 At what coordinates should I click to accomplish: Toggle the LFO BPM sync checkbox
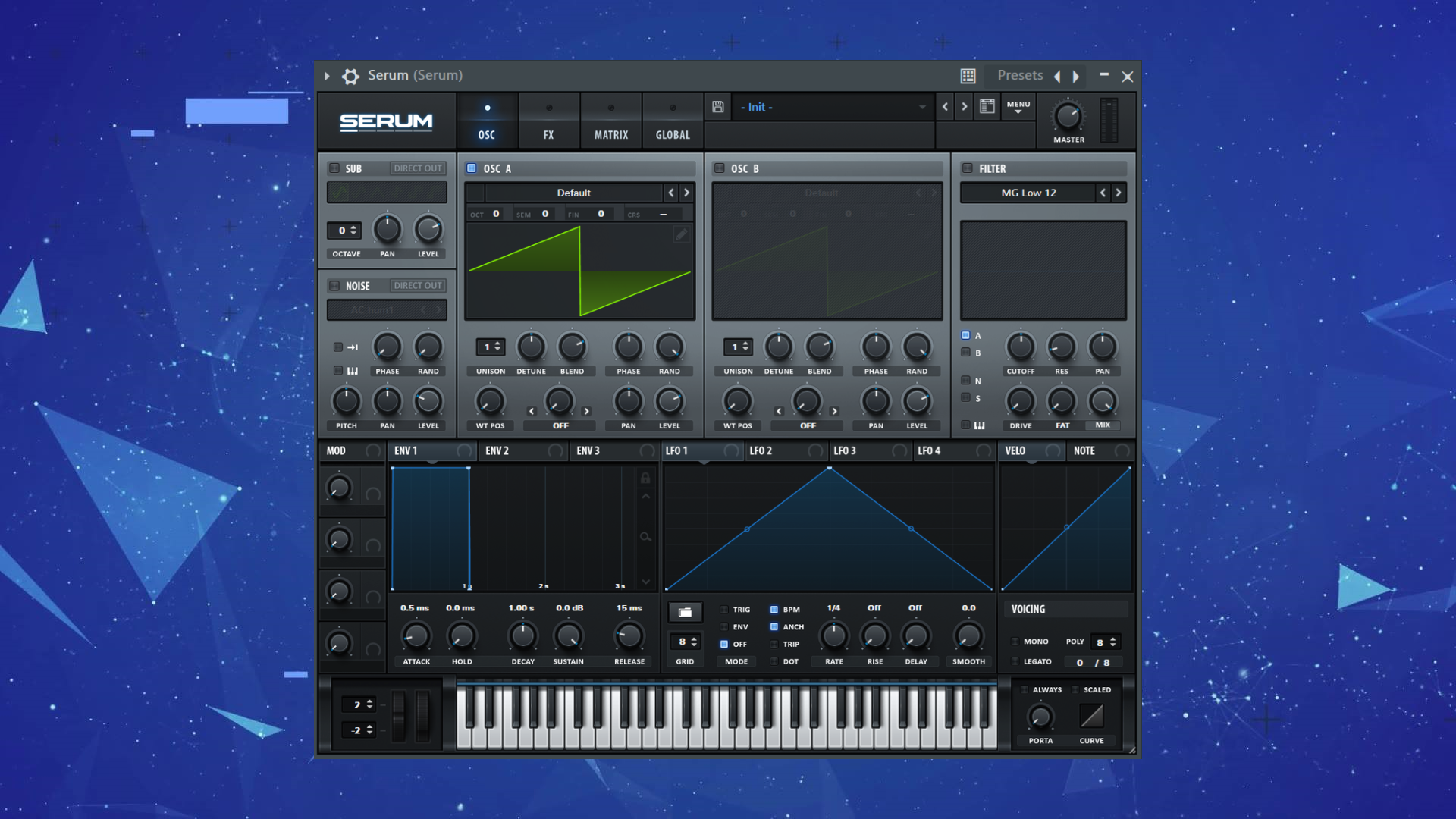coord(774,610)
